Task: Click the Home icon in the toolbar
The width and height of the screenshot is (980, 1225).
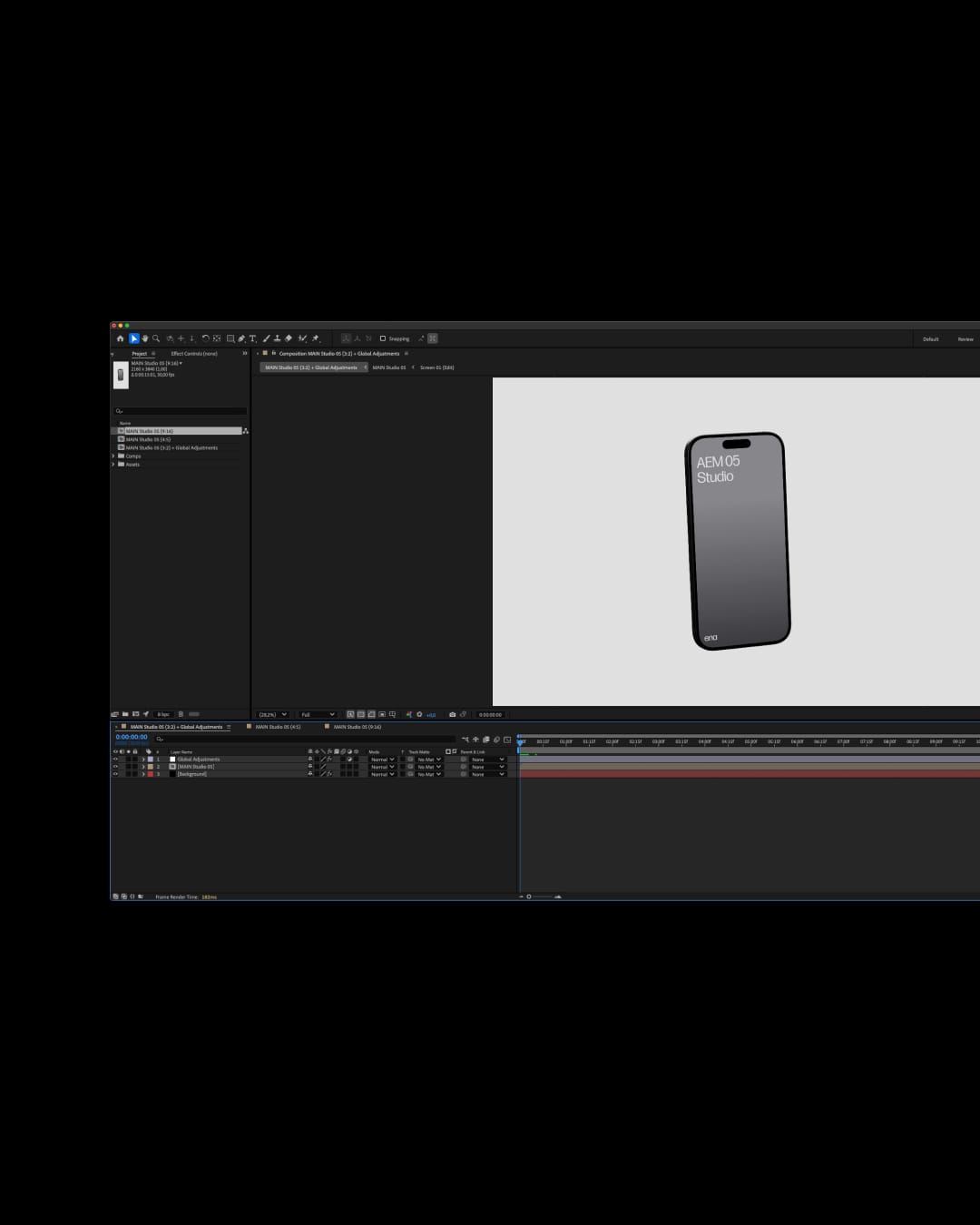Action: (x=121, y=338)
